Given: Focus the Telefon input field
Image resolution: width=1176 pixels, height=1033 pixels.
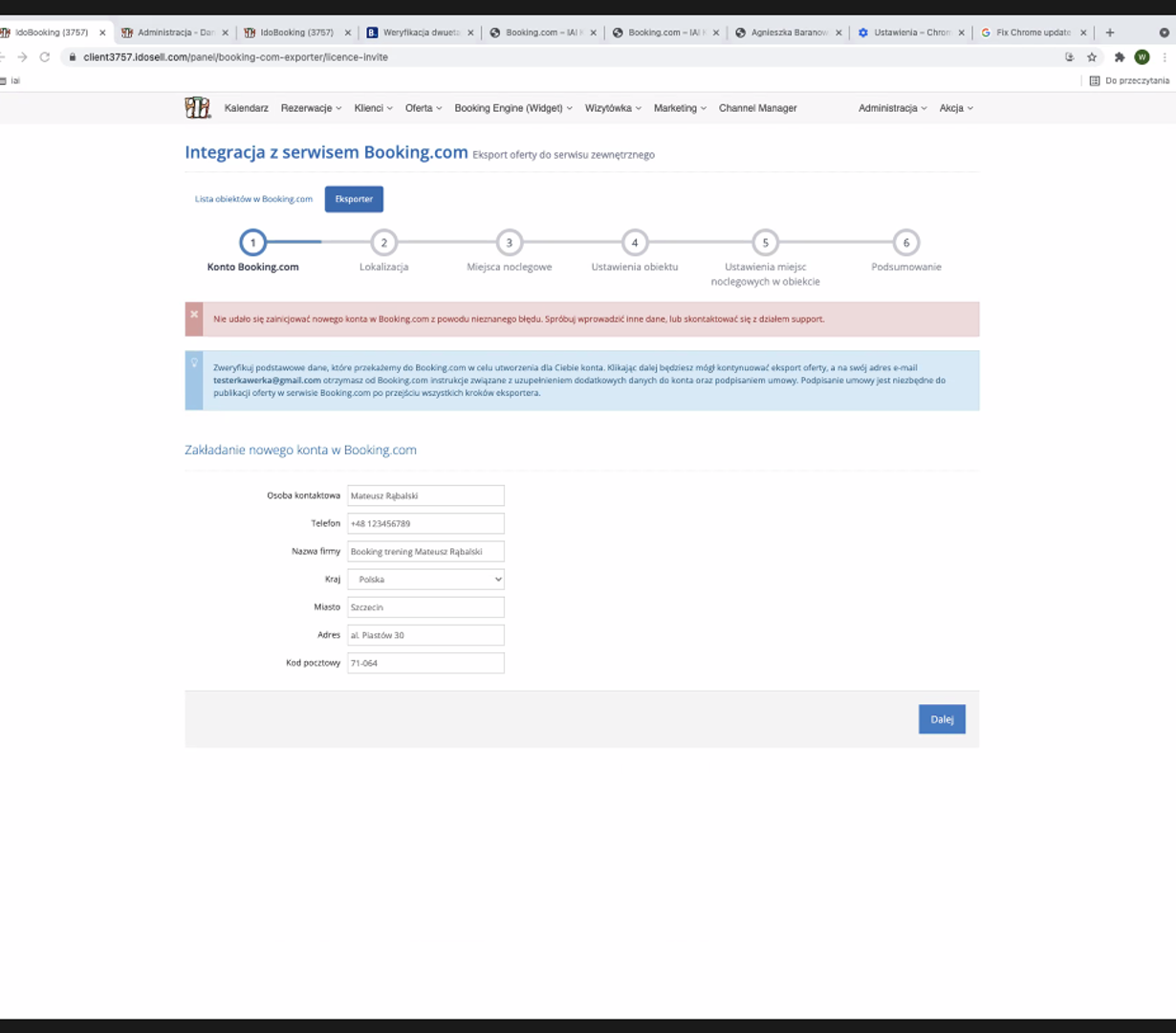Looking at the screenshot, I should tap(425, 523).
